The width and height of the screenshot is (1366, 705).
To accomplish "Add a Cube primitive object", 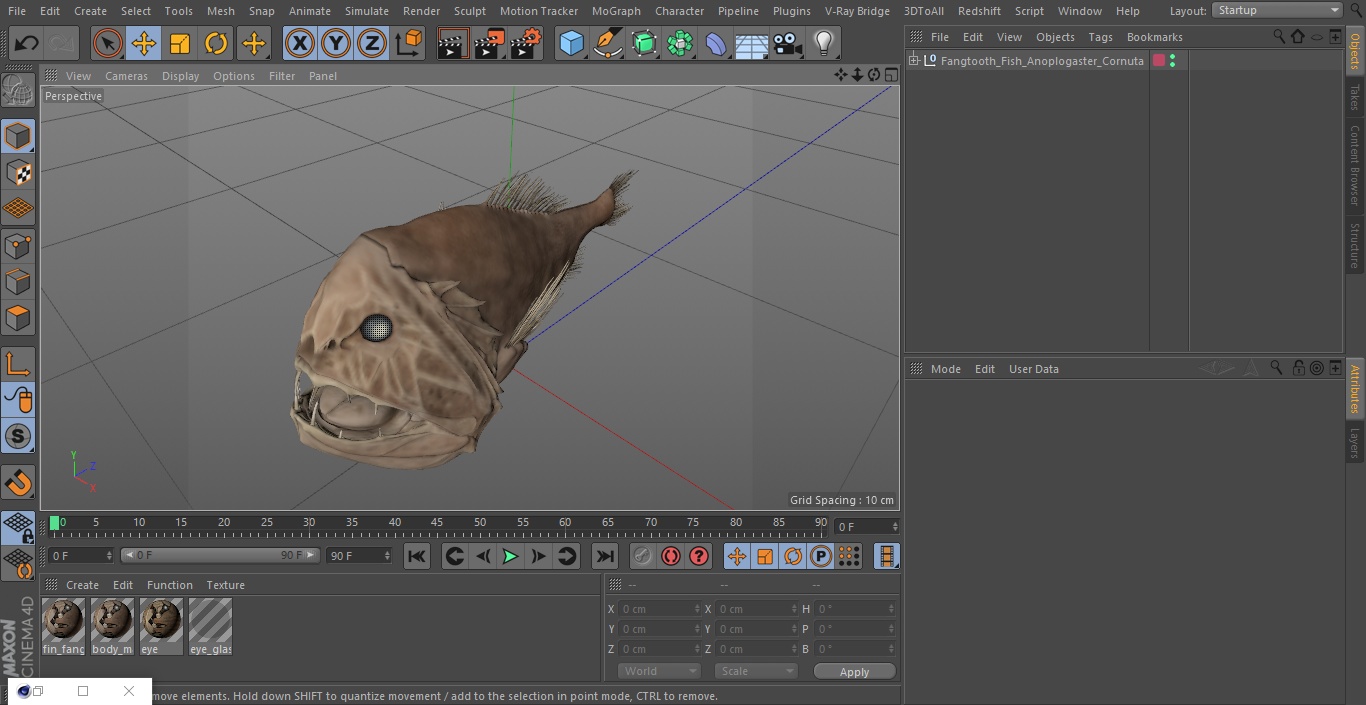I will coord(571,43).
